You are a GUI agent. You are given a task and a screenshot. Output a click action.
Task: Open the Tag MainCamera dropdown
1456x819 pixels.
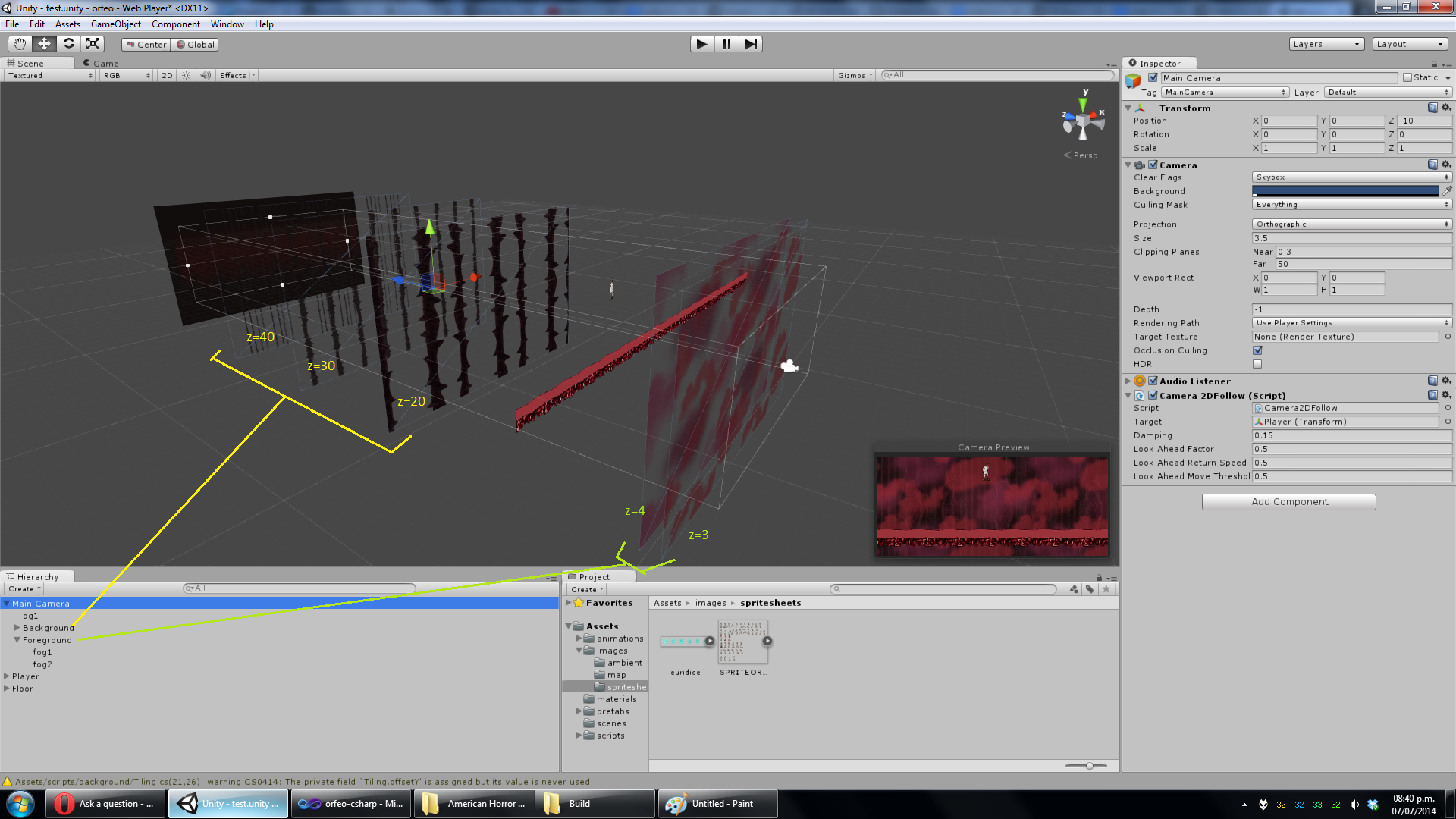tap(1225, 93)
